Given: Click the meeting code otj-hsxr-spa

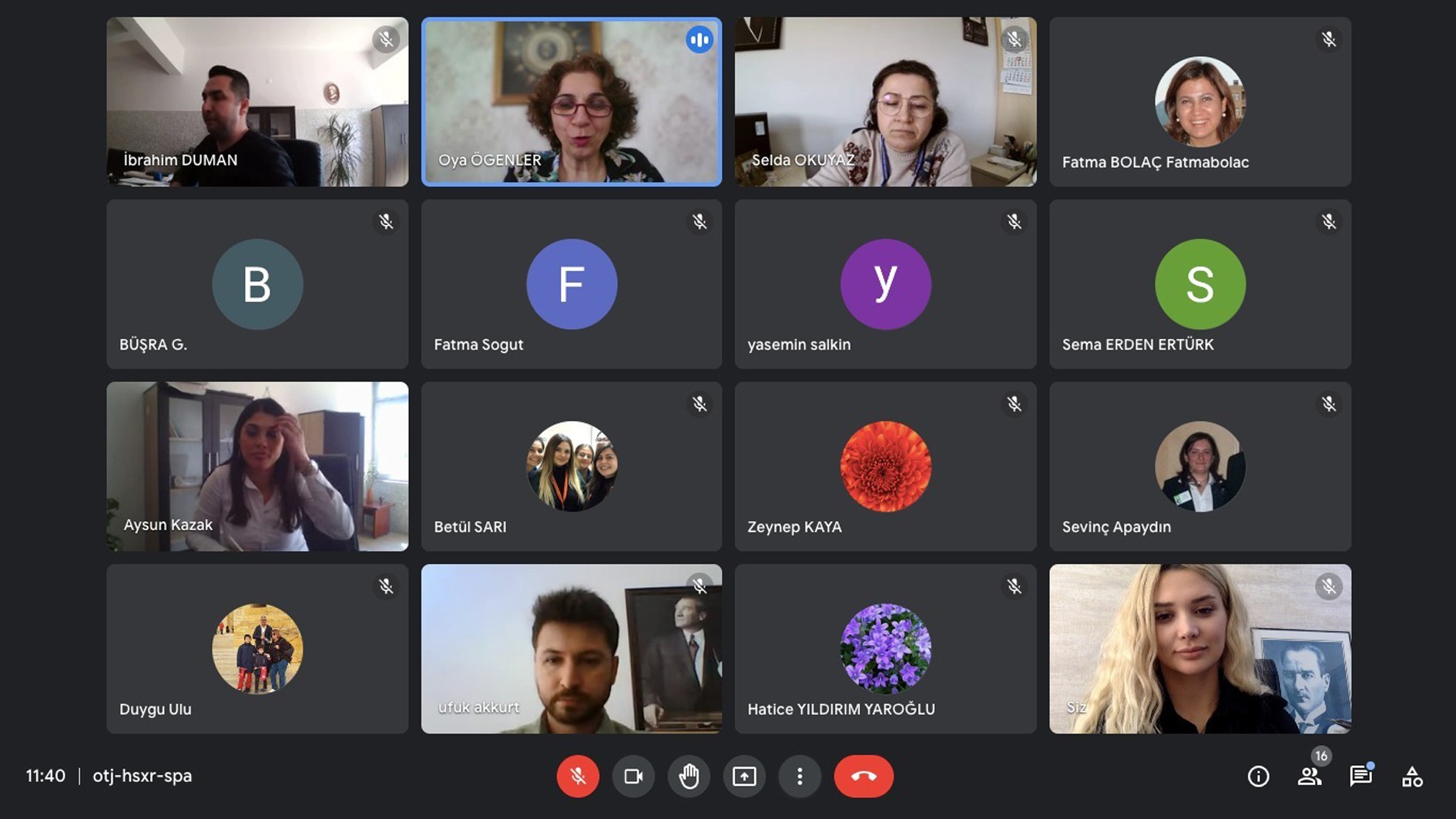Looking at the screenshot, I should 143,776.
